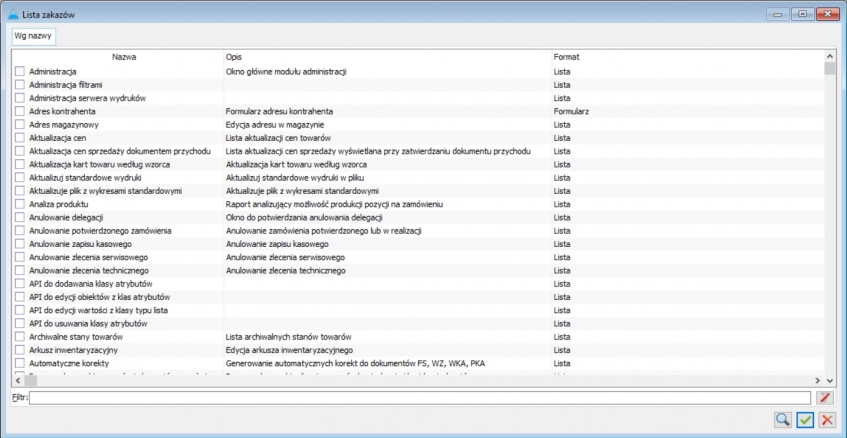Click the magnifier search icon
847x438 pixels.
[x=782, y=421]
